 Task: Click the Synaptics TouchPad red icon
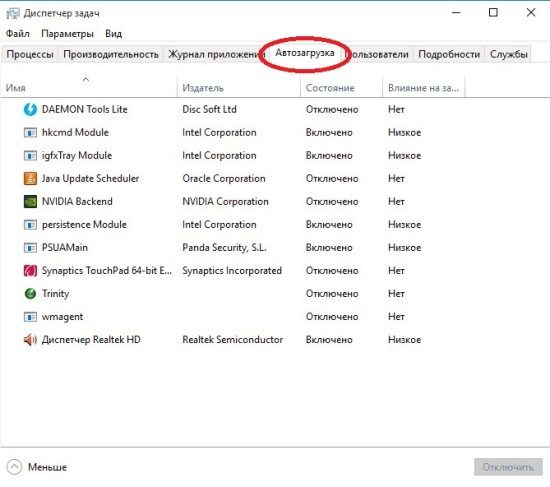tap(30, 271)
